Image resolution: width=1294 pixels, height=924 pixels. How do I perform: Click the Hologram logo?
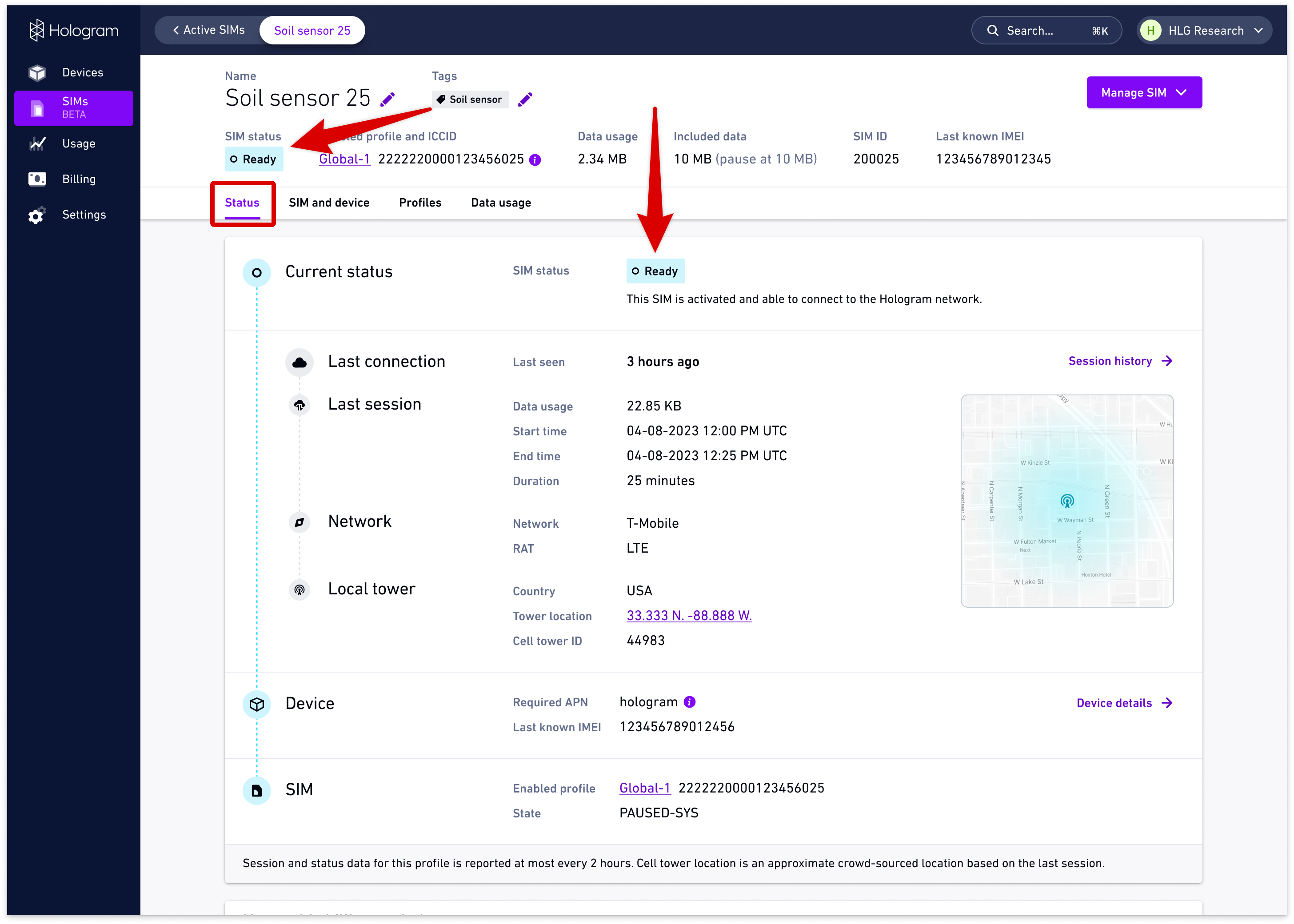point(74,31)
